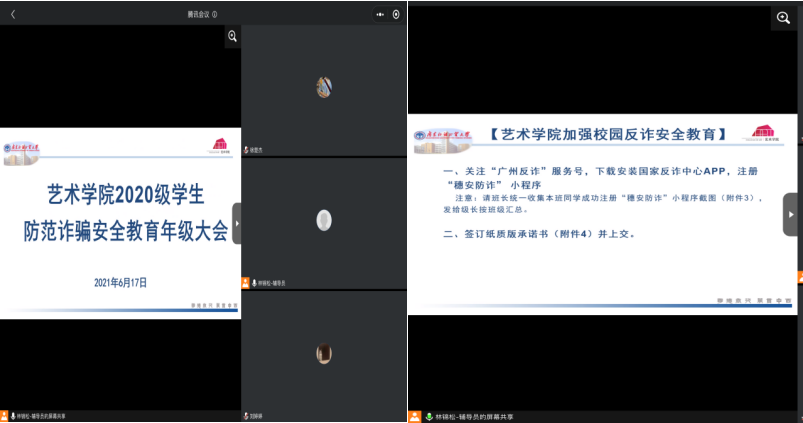
Task: Open meeting info beside 腾讯会议 title
Action: coord(215,14)
